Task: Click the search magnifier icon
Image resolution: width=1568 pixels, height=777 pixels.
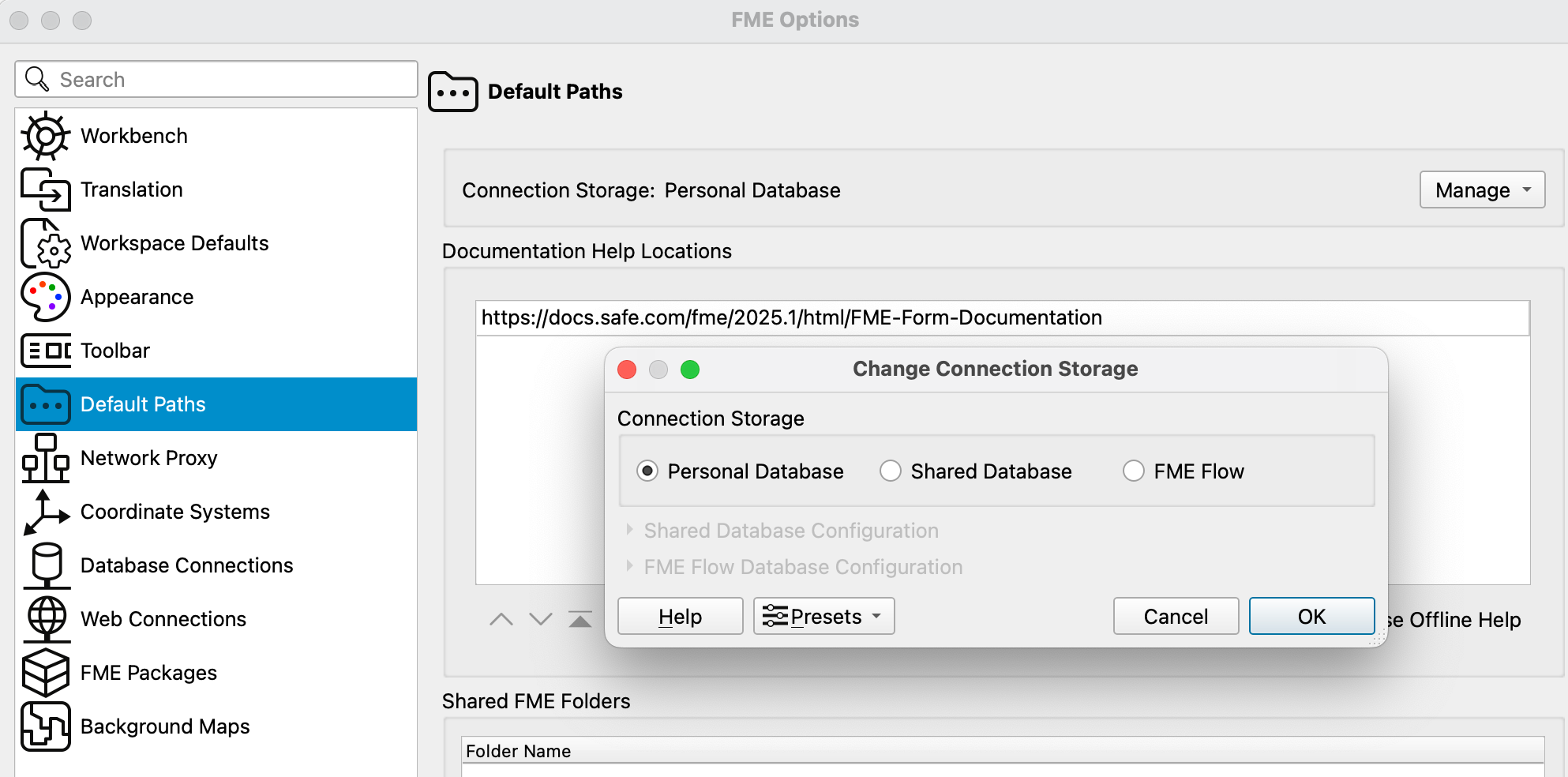Action: coord(37,79)
